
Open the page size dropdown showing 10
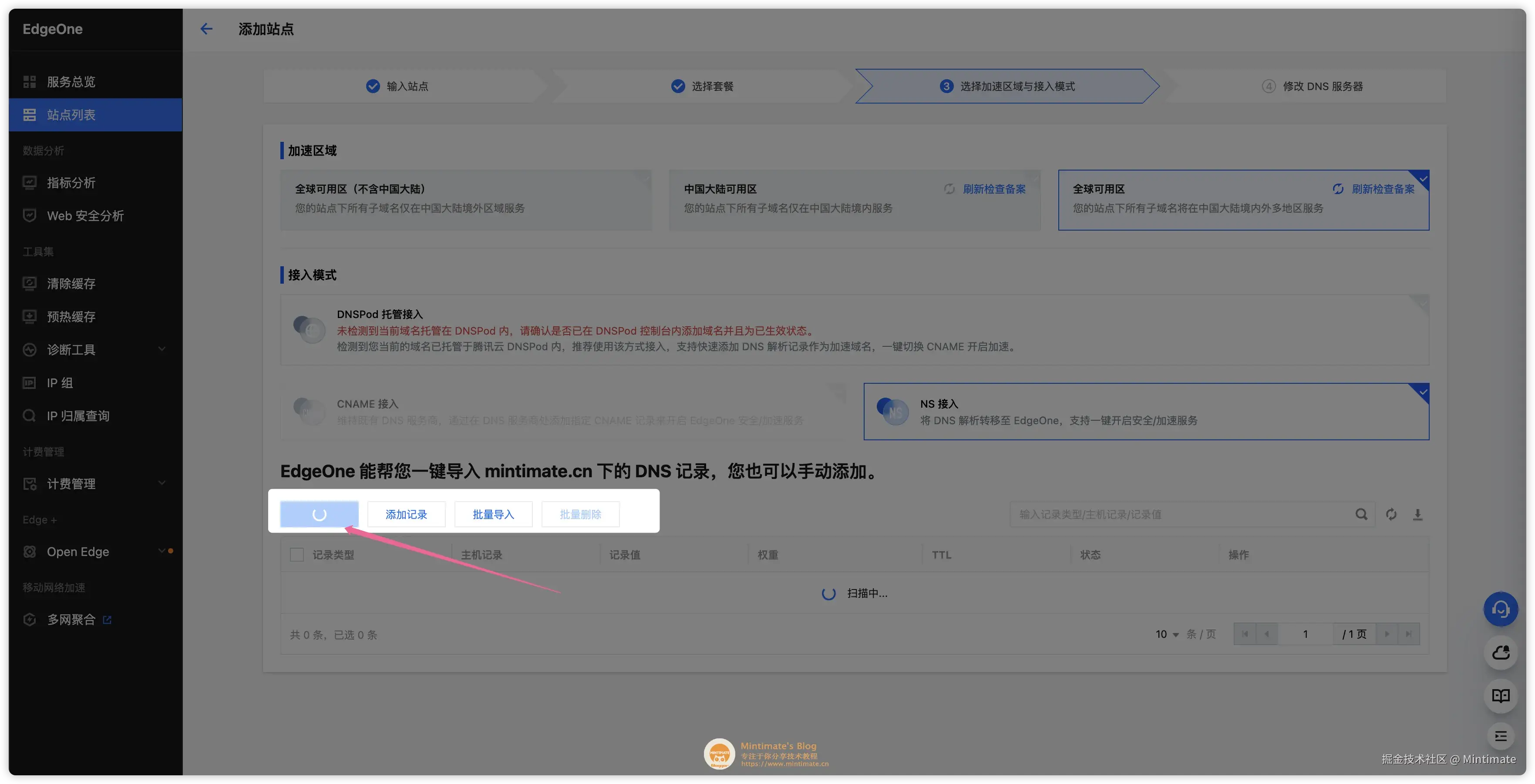click(x=1165, y=634)
